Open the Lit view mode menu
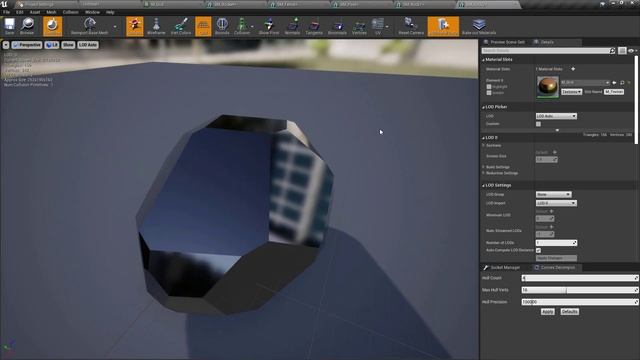640x360 pixels. [52, 45]
